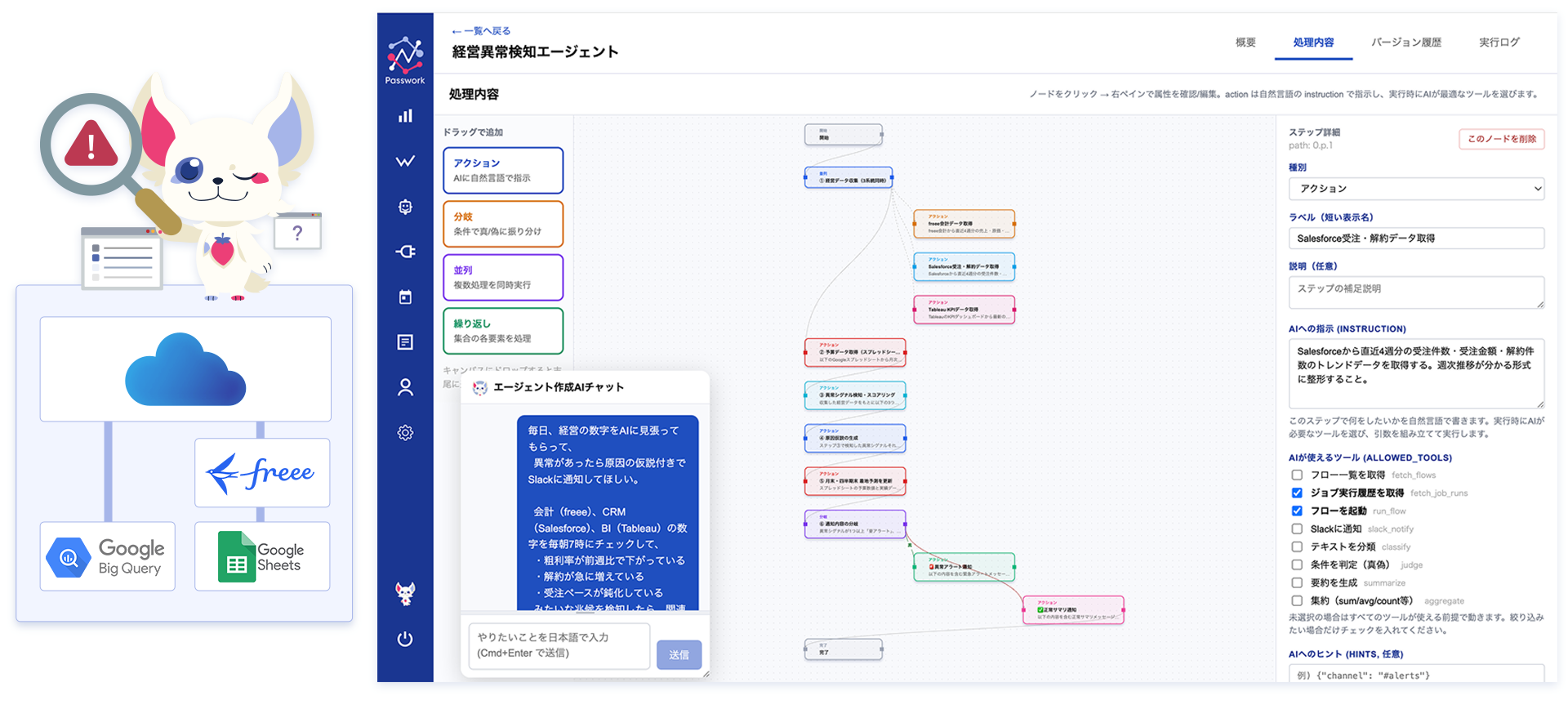This screenshot has width=1568, height=705.
Task: Click the blue cloud icon card
Action: 185,369
